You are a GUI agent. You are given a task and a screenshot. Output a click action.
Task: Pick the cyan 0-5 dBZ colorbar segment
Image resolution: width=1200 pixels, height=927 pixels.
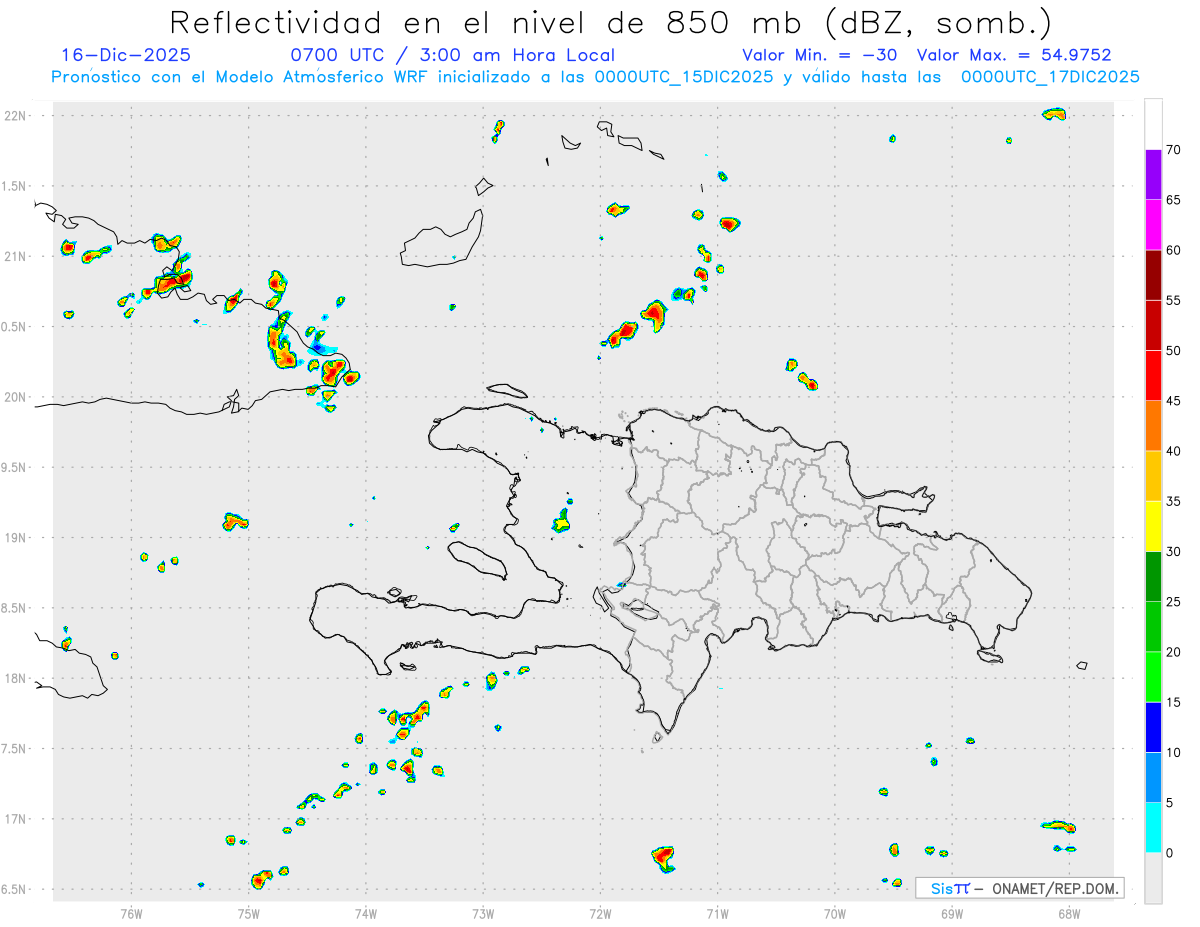coord(1153,827)
